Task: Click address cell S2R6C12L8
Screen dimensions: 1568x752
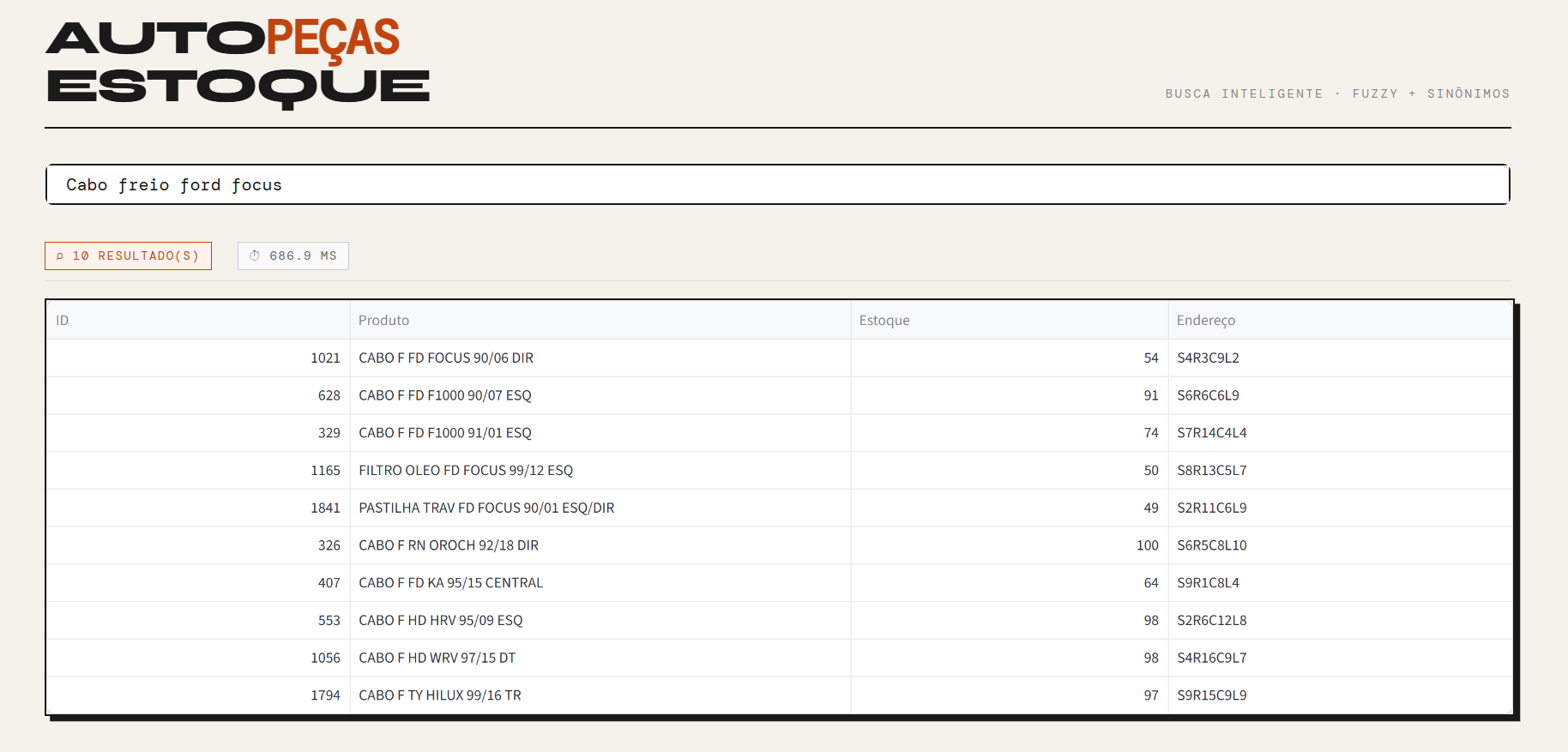Action: 1211,621
